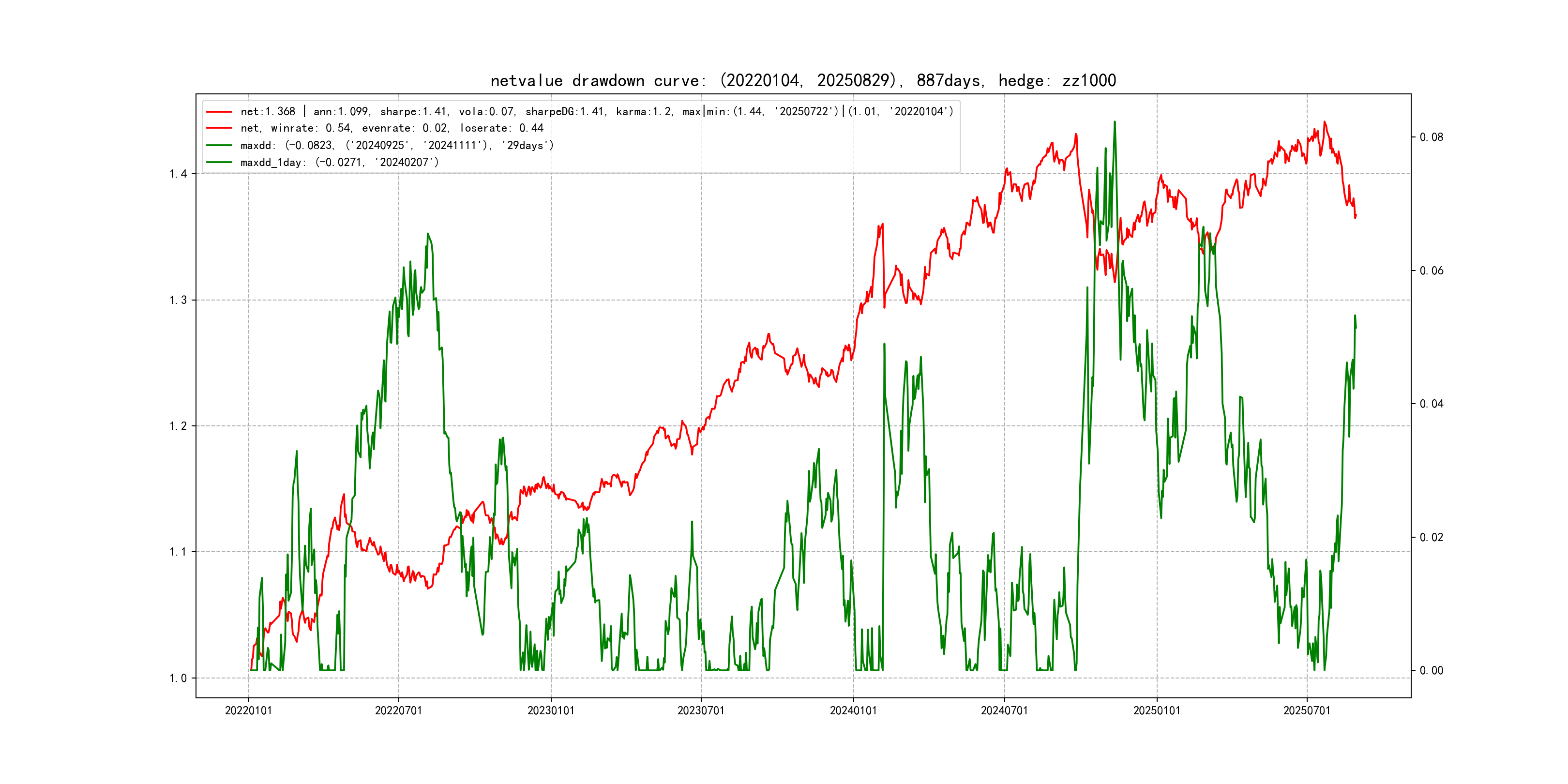Click the 20240101 x-axis label
The height and width of the screenshot is (784, 1568).
coord(853,710)
